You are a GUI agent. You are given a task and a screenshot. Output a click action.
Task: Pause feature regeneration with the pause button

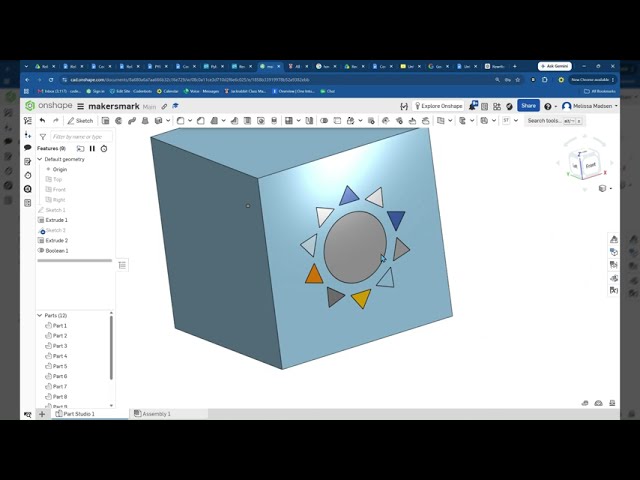[x=92, y=149]
